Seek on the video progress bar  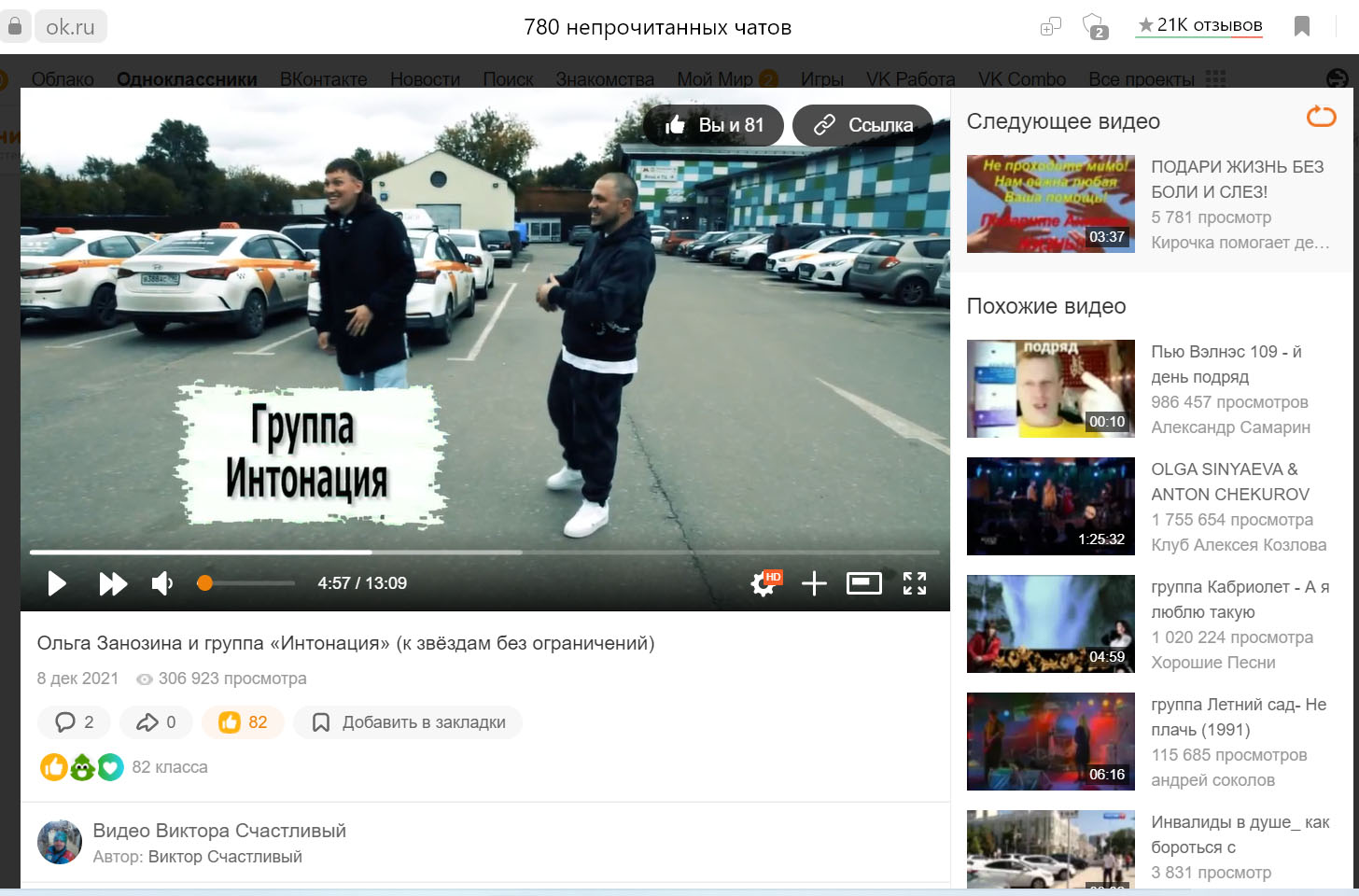click(484, 553)
